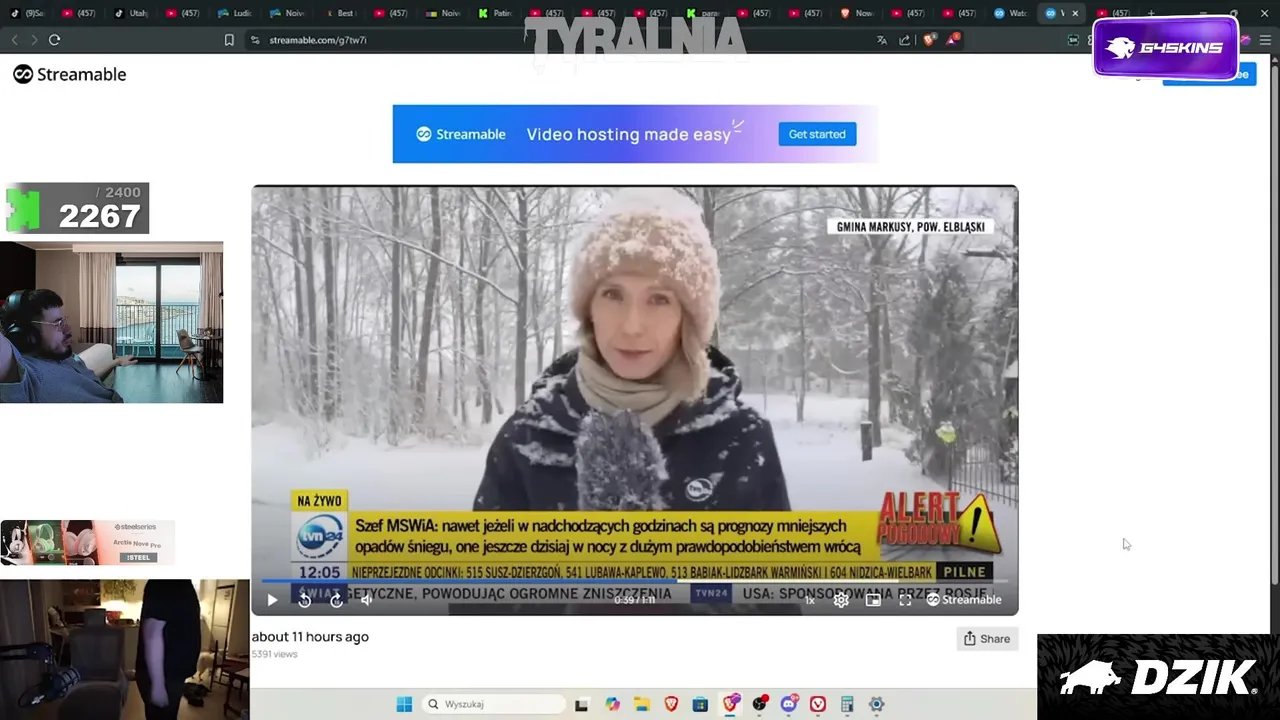Open the 1x playback speed menu
1280x720 pixels.
pyautogui.click(x=810, y=600)
